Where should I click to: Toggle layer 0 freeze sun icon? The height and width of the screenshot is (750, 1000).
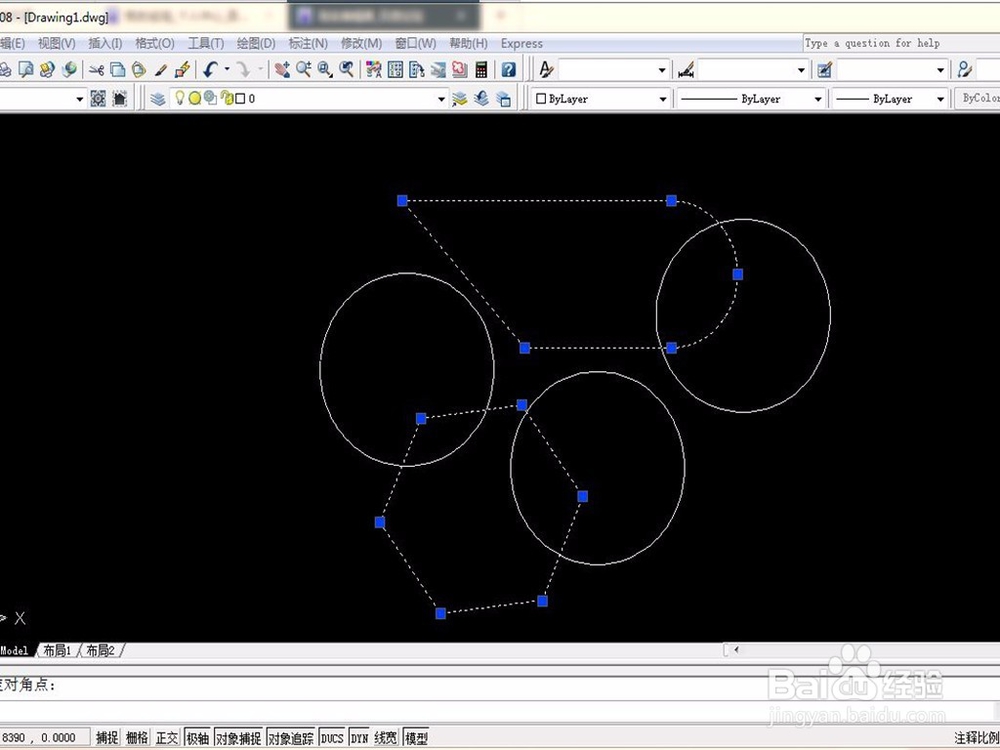coord(195,98)
